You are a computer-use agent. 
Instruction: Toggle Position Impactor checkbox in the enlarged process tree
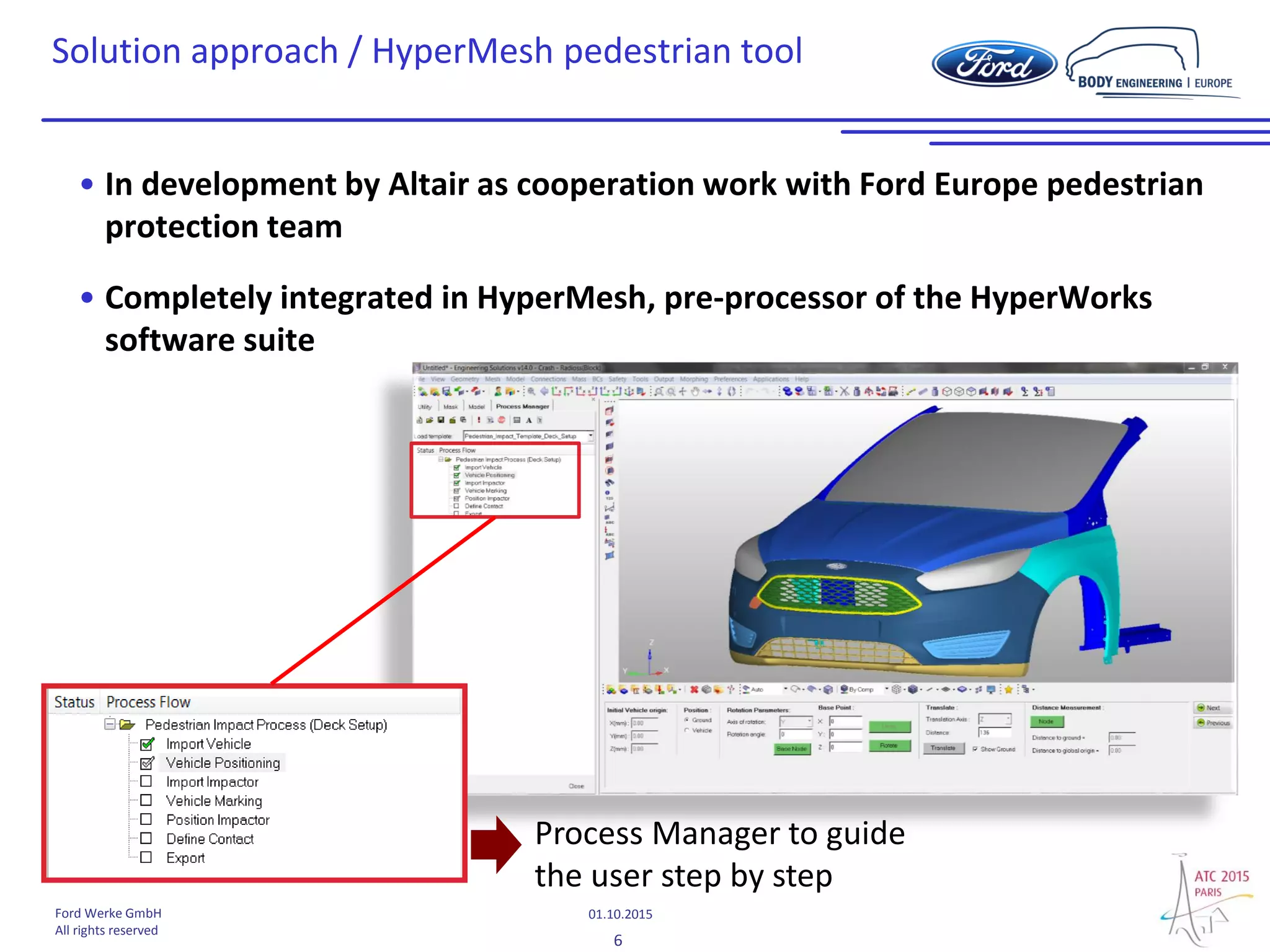tap(146, 819)
